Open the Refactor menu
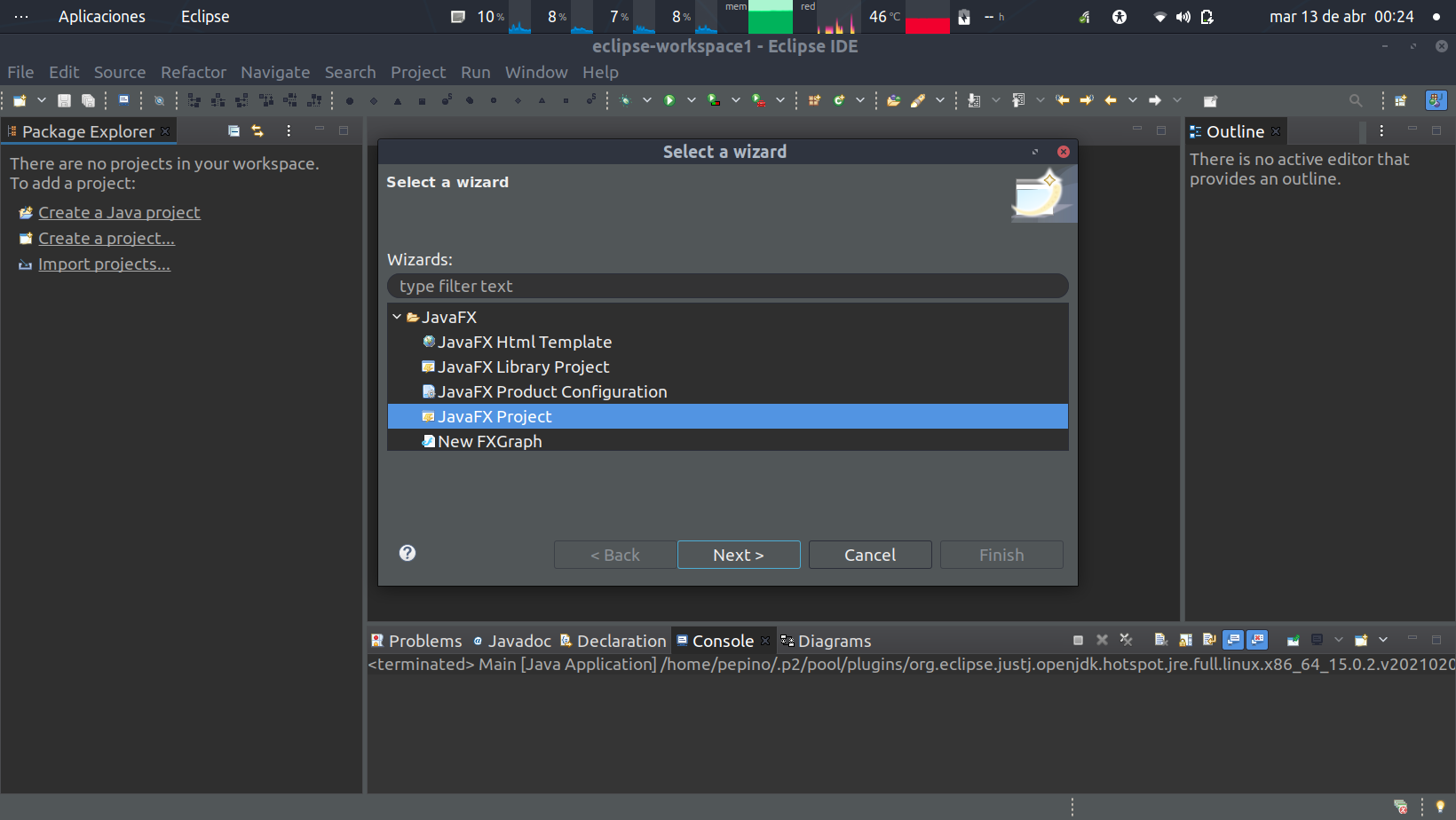1456x820 pixels. click(194, 73)
